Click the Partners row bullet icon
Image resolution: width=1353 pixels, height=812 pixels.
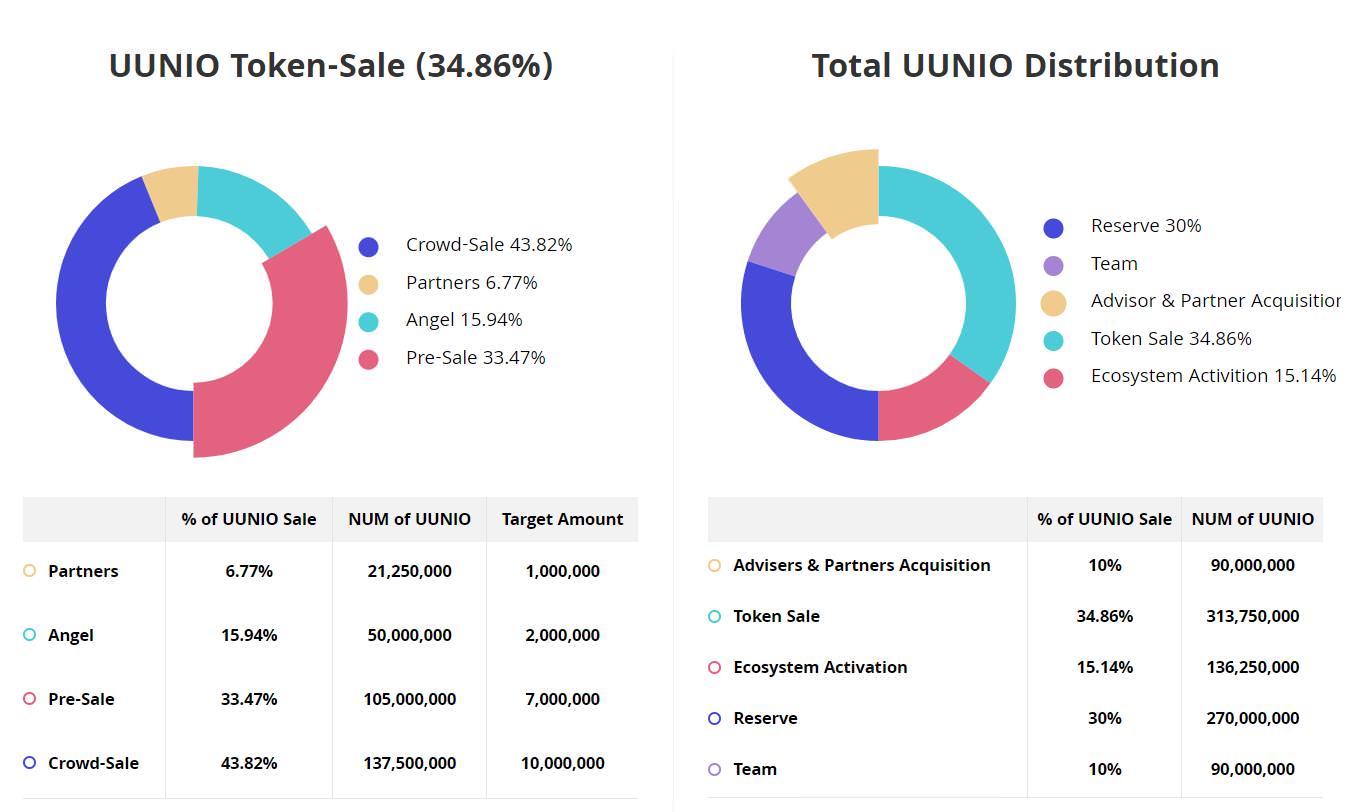pyautogui.click(x=29, y=571)
